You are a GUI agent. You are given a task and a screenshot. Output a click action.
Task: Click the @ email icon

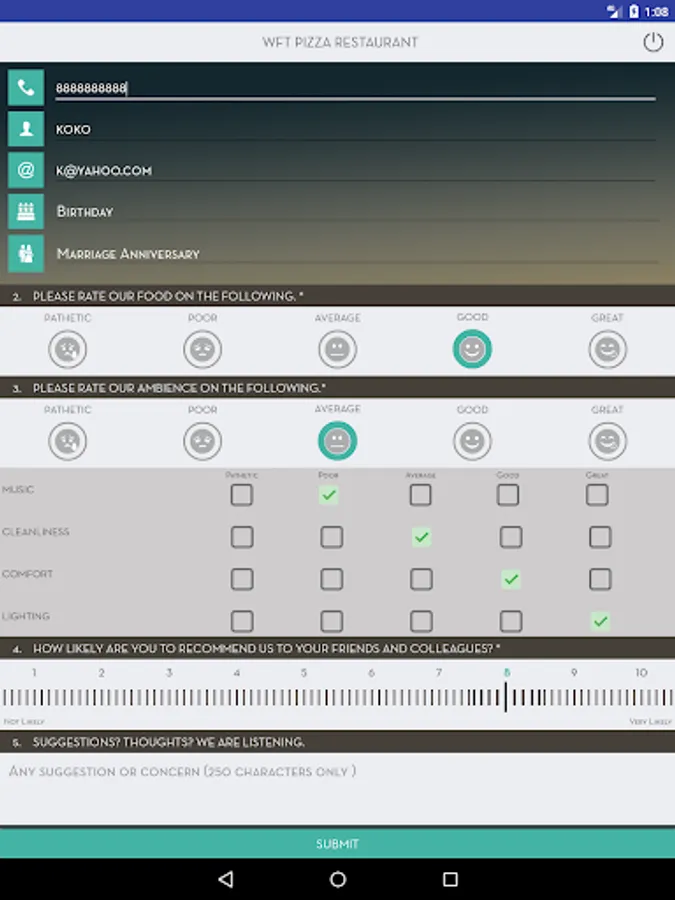coord(26,170)
